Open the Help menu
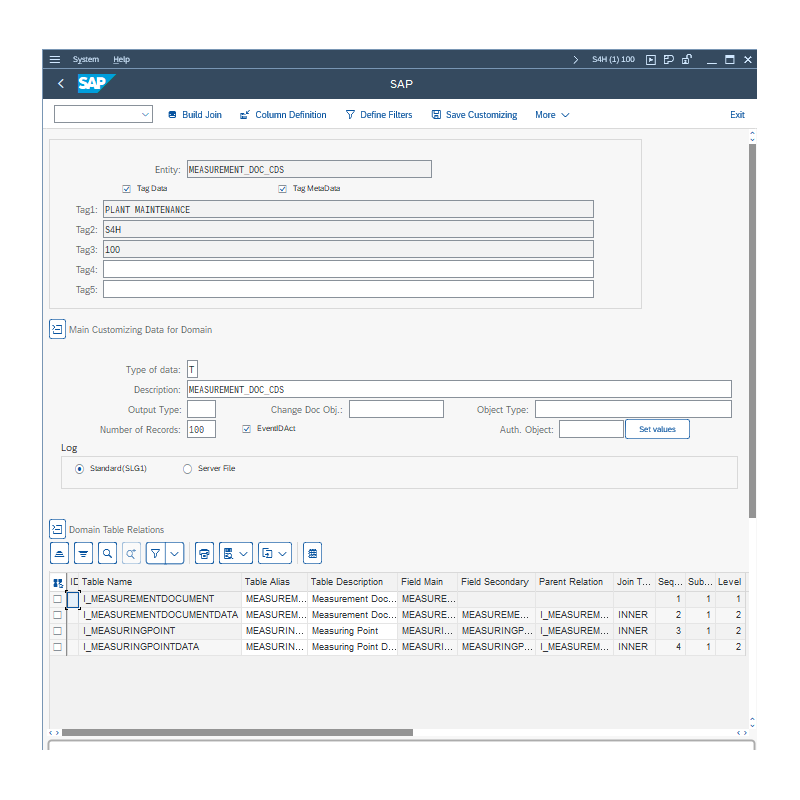This screenshot has height=800, width=800. (121, 59)
